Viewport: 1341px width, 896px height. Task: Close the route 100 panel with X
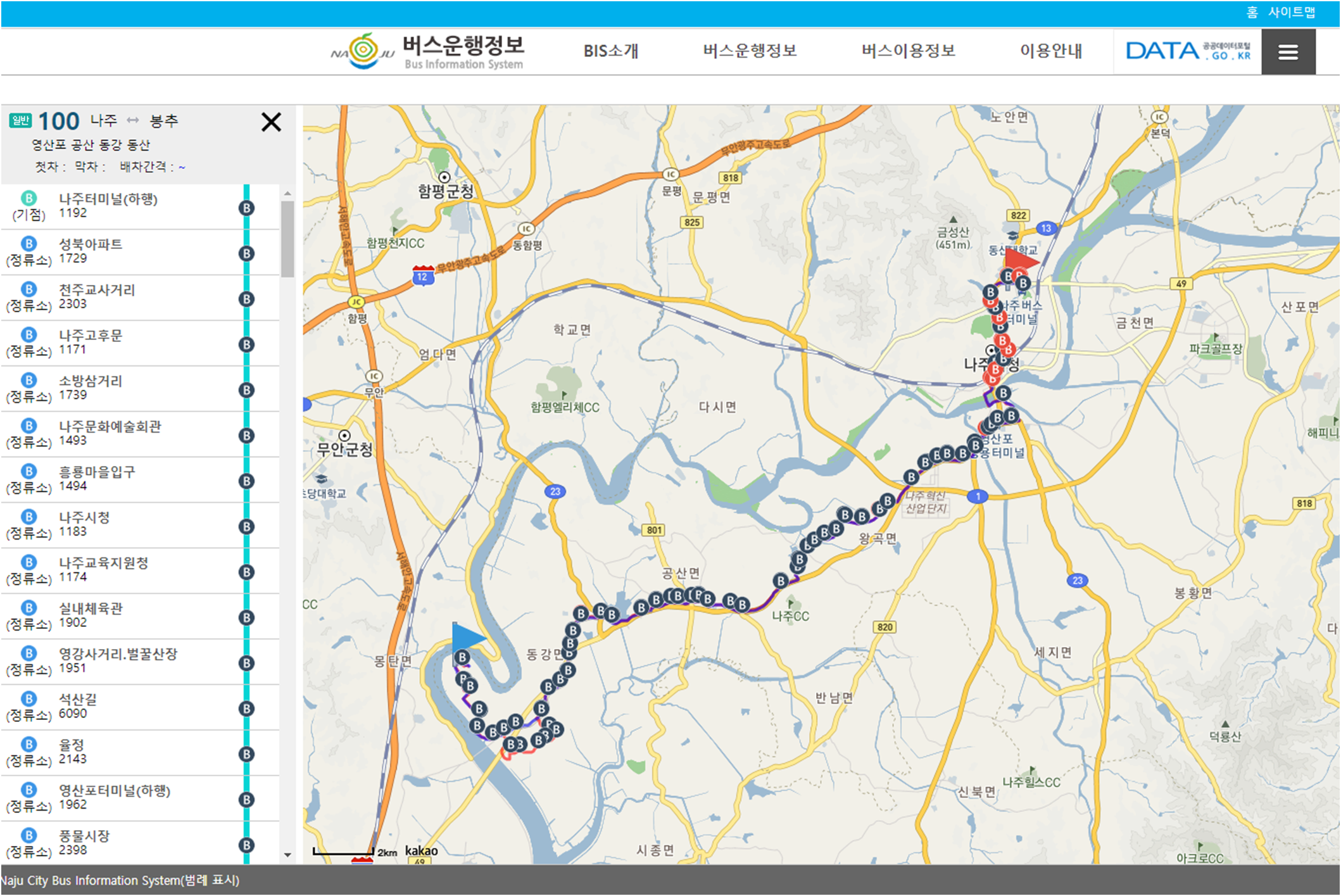(271, 122)
